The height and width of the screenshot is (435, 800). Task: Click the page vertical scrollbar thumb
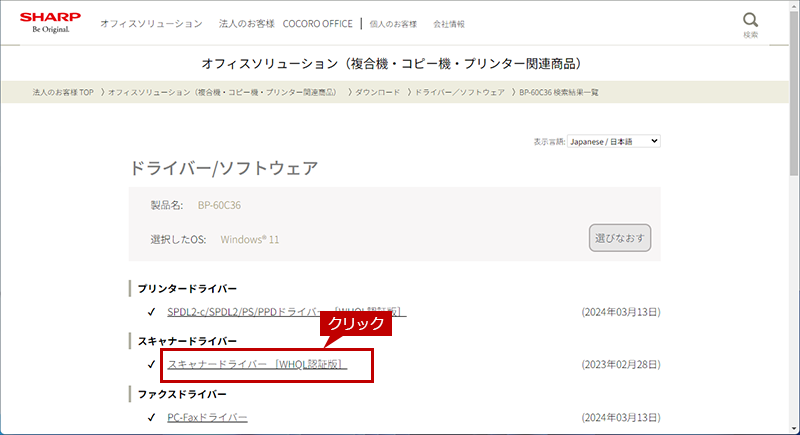pyautogui.click(x=794, y=94)
